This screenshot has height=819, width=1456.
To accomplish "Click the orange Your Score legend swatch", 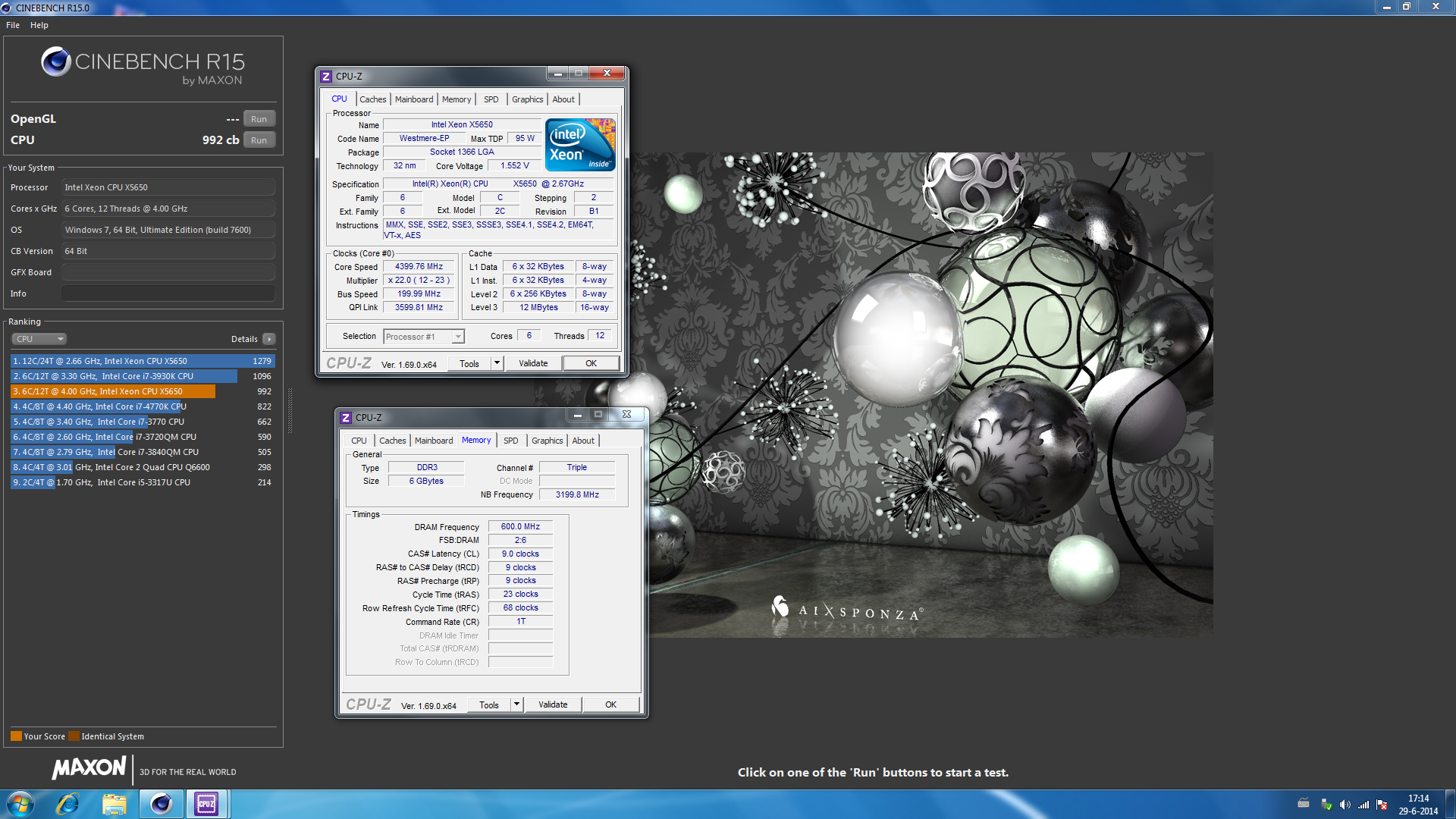I will point(16,736).
